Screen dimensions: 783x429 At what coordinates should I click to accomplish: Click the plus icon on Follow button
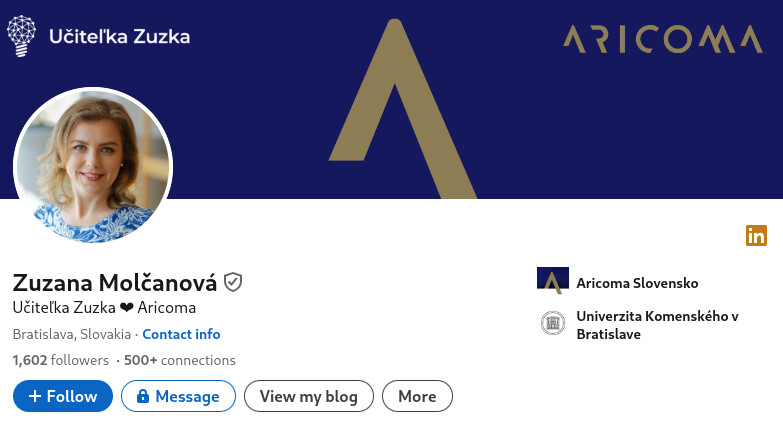[34, 396]
